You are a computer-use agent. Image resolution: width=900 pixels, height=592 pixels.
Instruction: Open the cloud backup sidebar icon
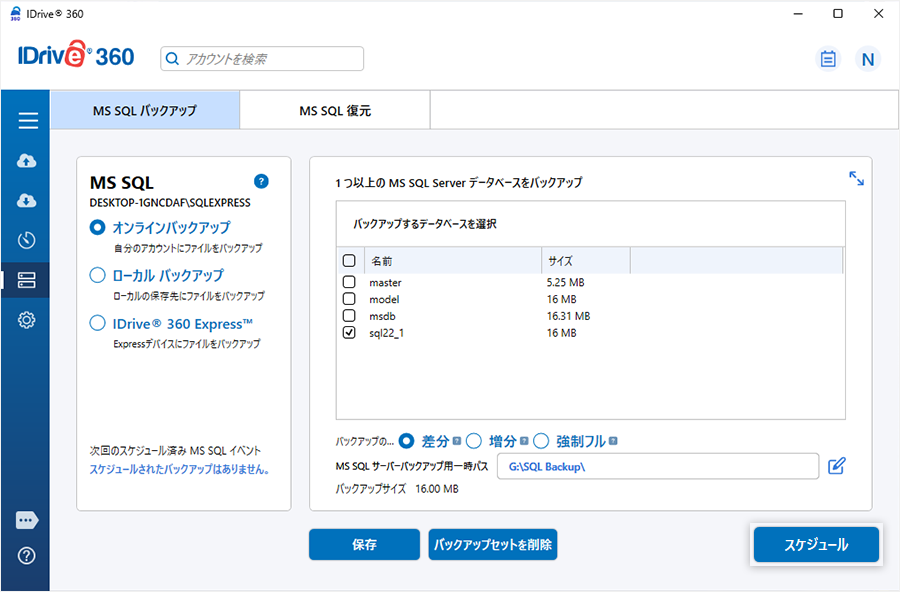tap(27, 161)
